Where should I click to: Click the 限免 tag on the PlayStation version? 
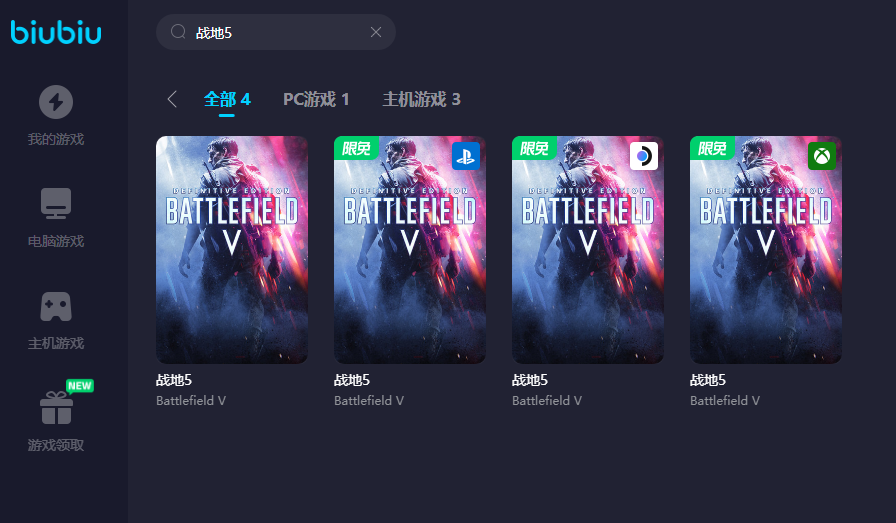356,148
